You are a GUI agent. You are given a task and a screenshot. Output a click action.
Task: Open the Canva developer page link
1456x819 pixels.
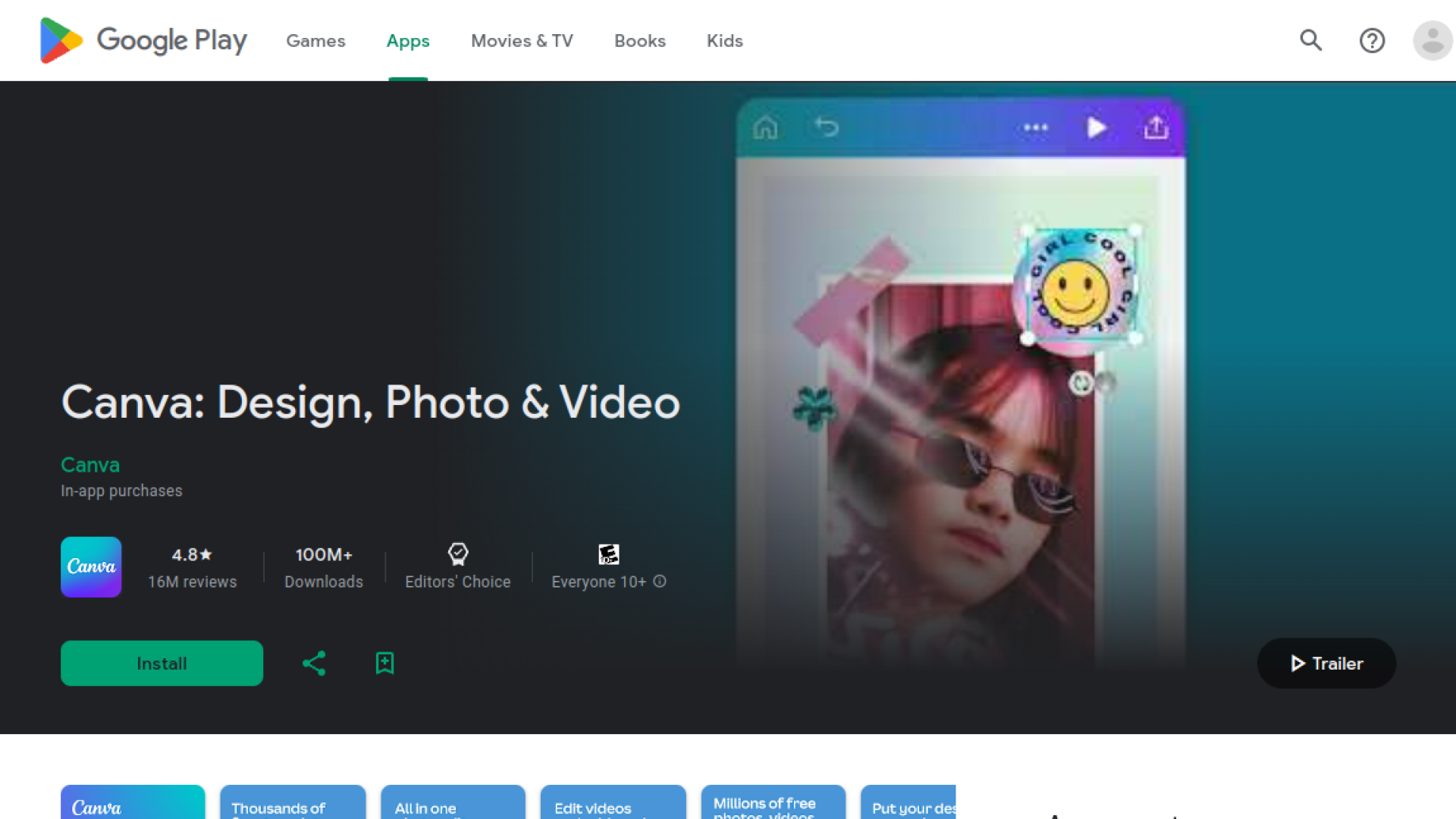(89, 464)
